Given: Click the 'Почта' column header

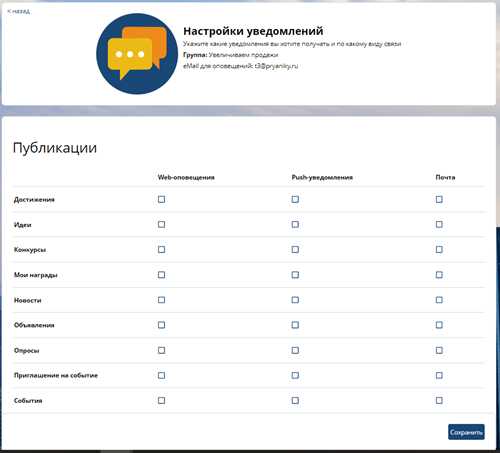Looking at the screenshot, I should tap(445, 177).
